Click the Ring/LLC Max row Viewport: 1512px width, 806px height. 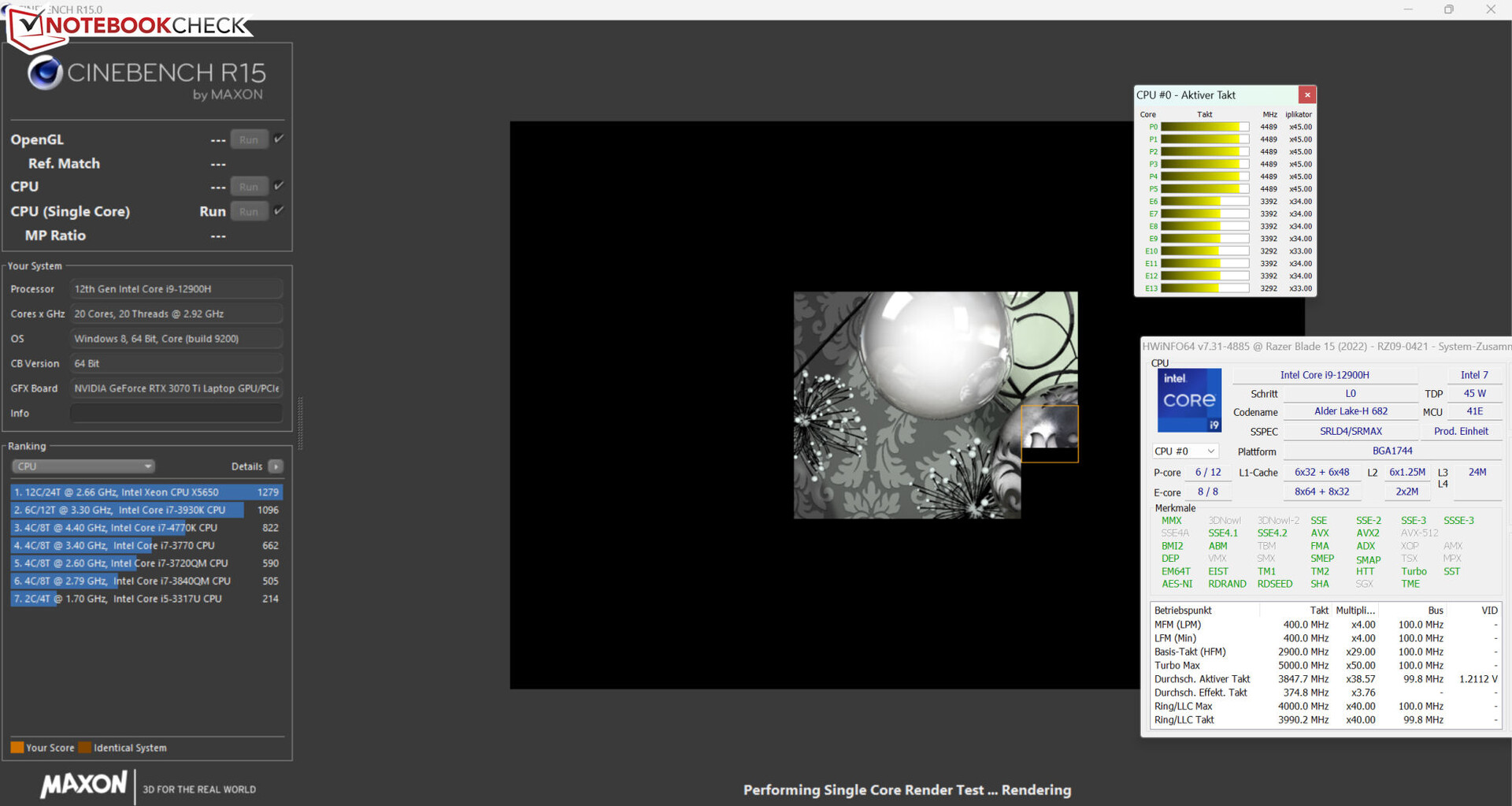[x=1325, y=706]
